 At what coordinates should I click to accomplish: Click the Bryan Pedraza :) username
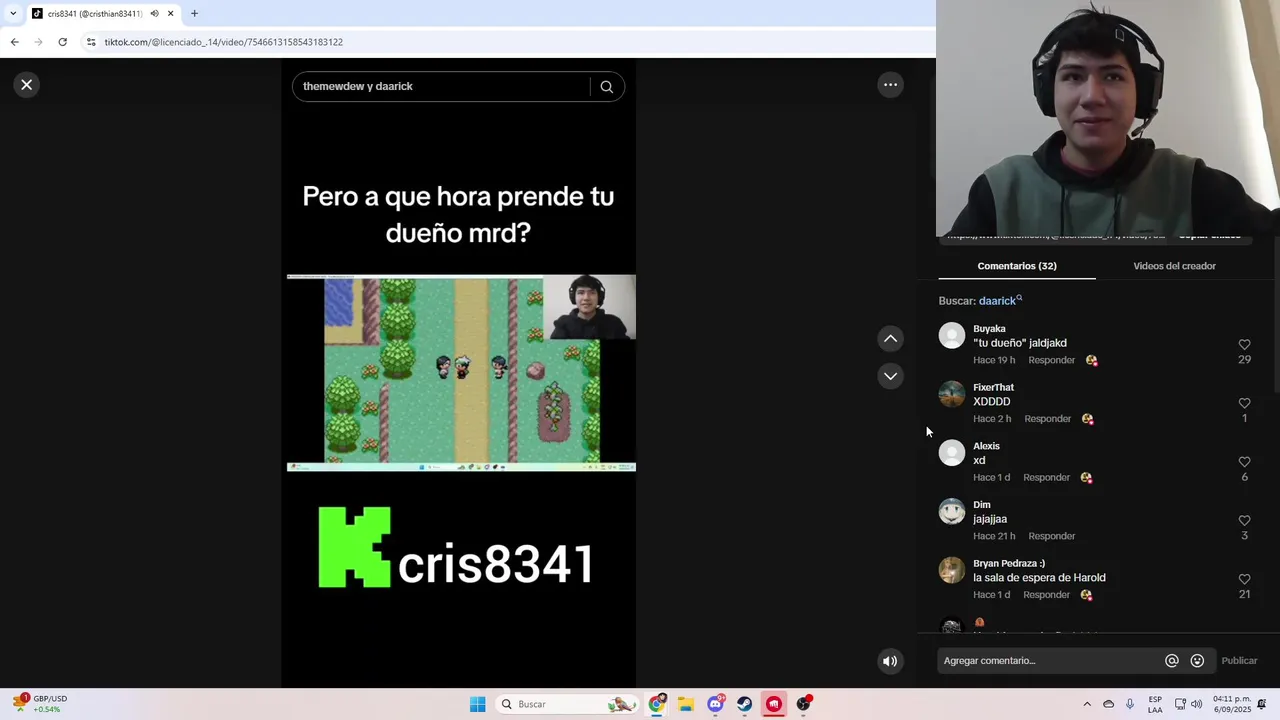[x=1009, y=564]
